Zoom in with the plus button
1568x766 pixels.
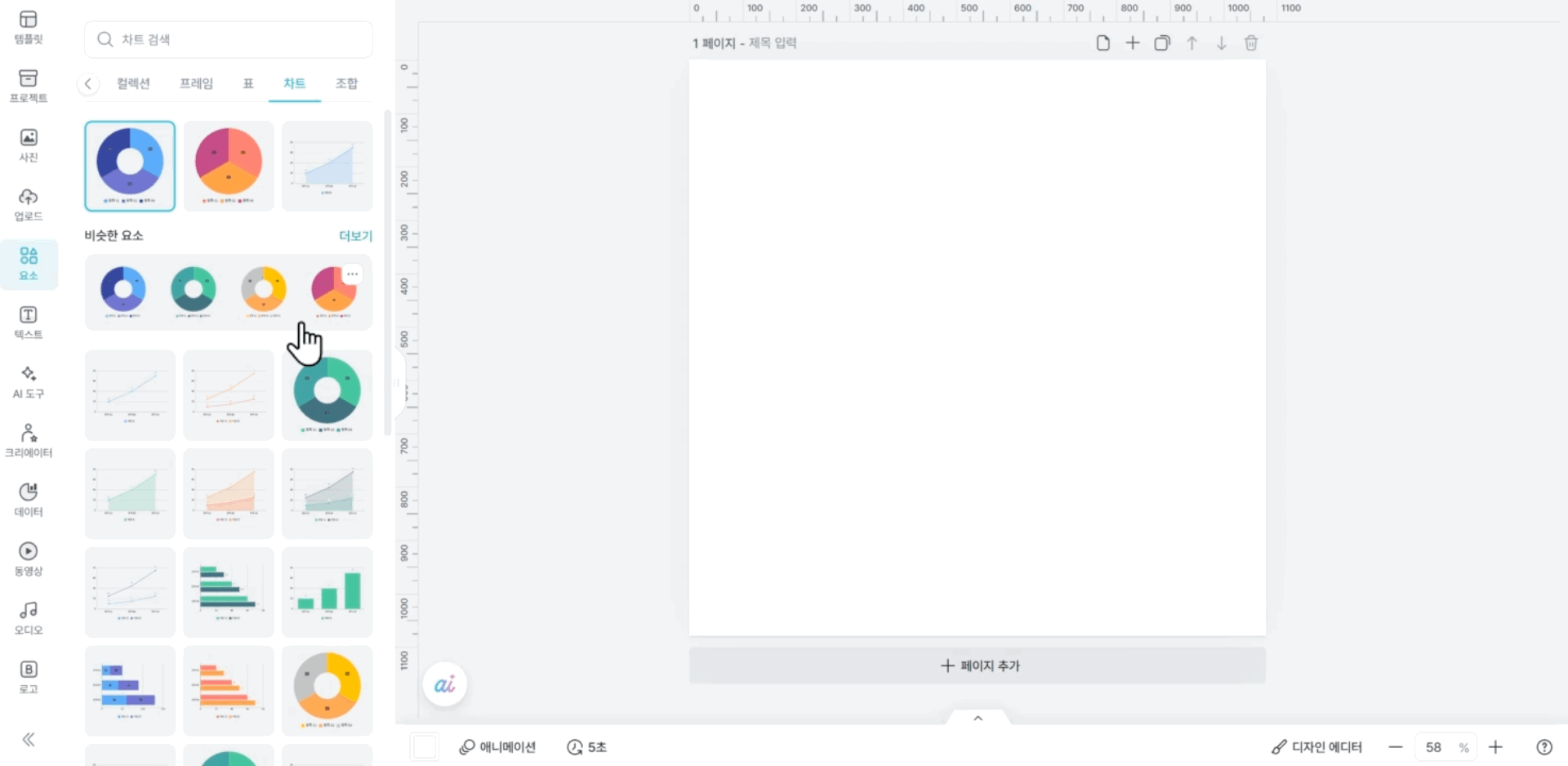[1495, 747]
